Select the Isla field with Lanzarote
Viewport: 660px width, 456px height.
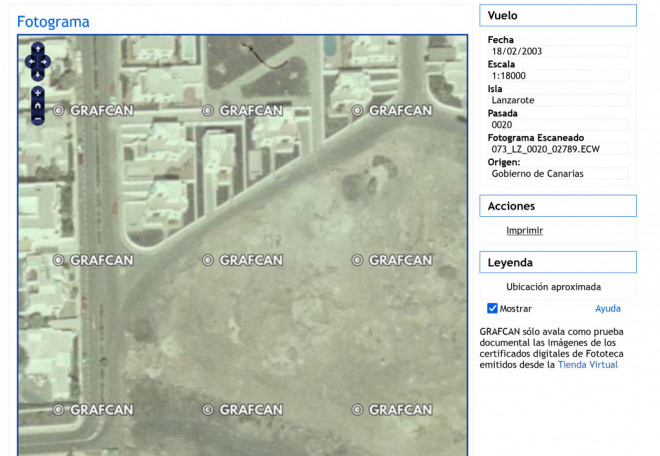click(558, 100)
